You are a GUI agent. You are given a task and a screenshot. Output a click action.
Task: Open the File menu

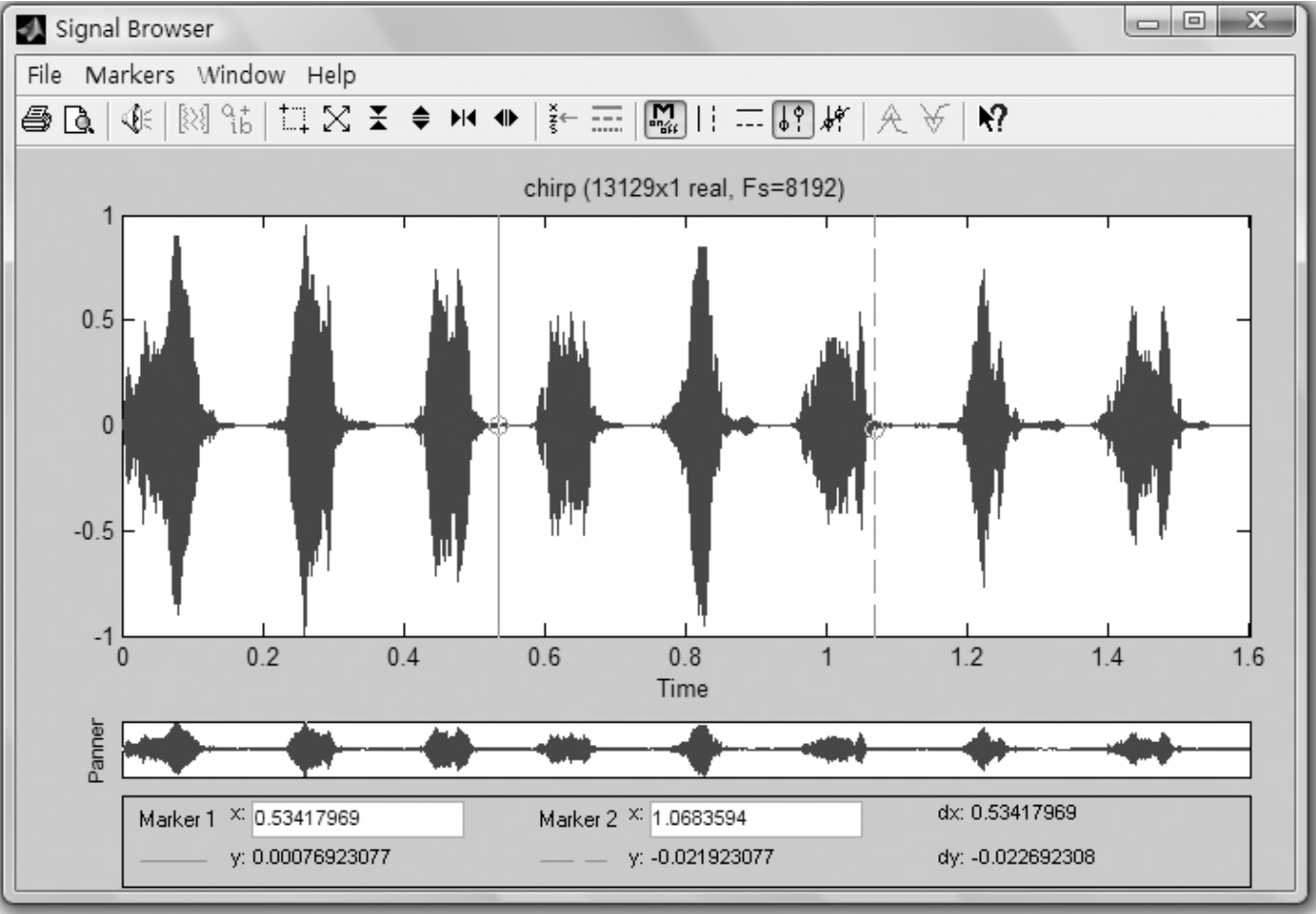click(44, 75)
